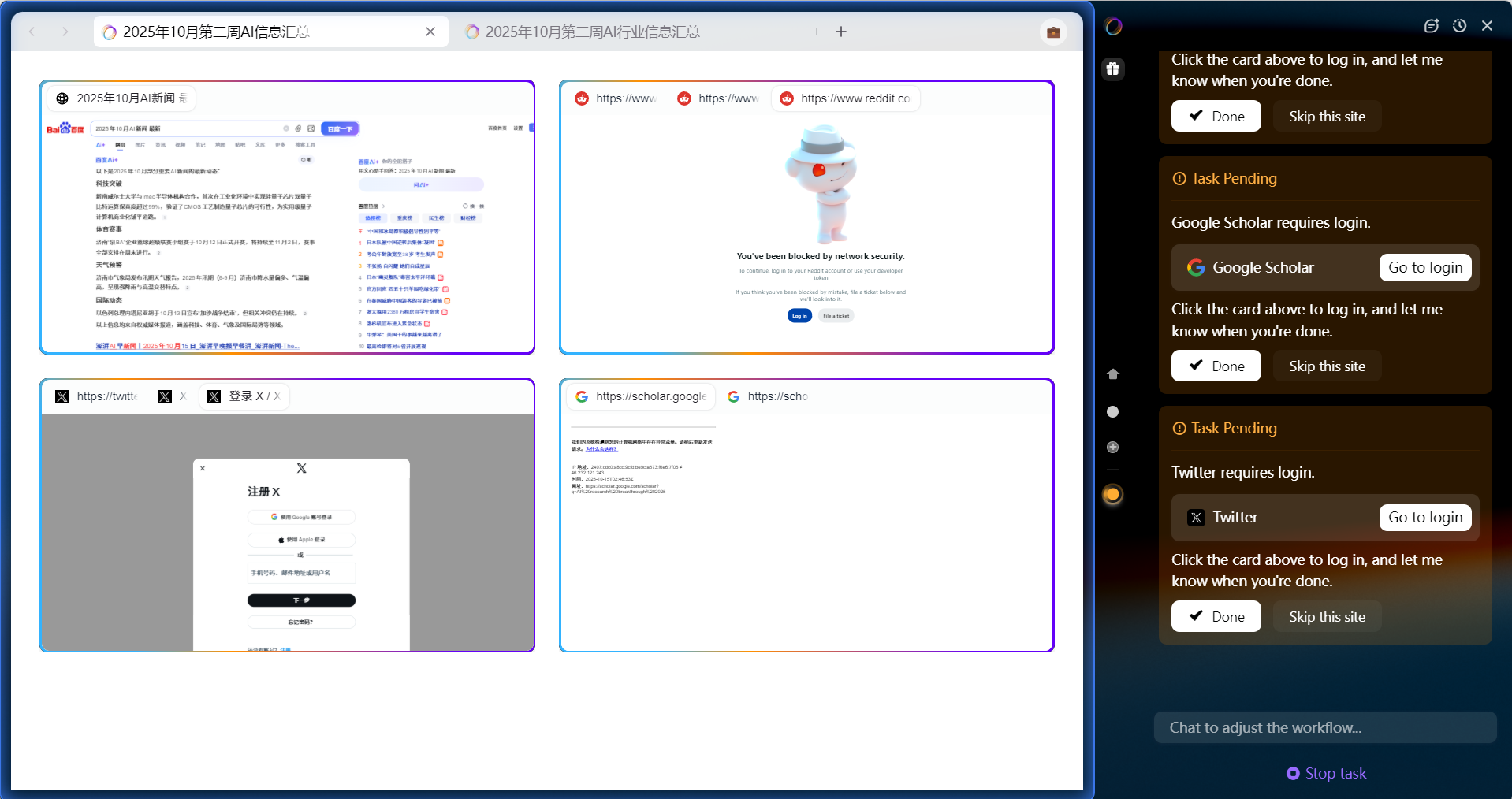This screenshot has width=1512, height=799.
Task: Click the circled plus sidebar icon
Action: coord(1112,447)
